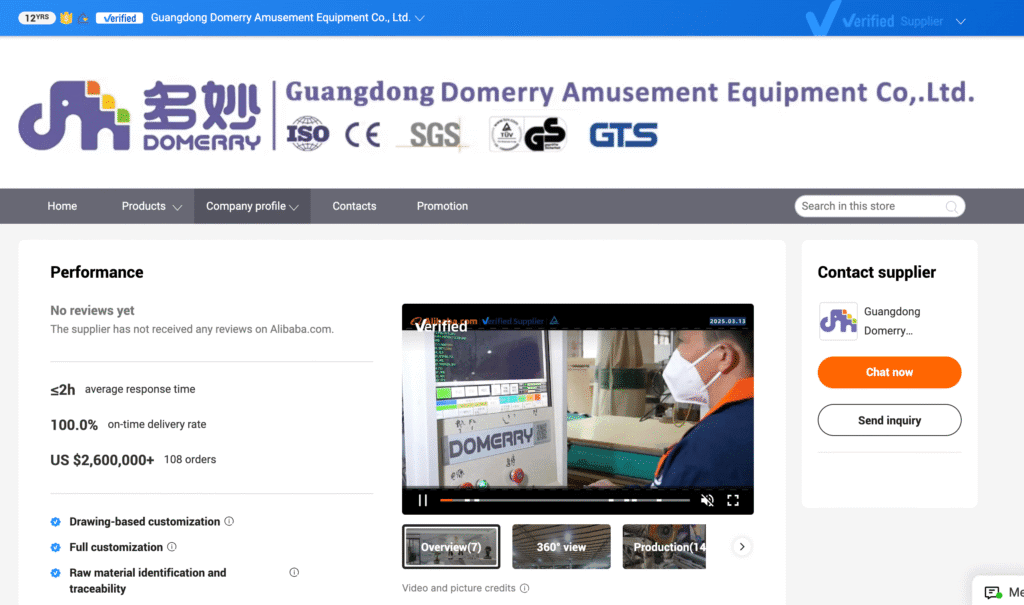This screenshot has width=1024, height=605.
Task: Seek forward on the video progress bar
Action: tap(600, 499)
